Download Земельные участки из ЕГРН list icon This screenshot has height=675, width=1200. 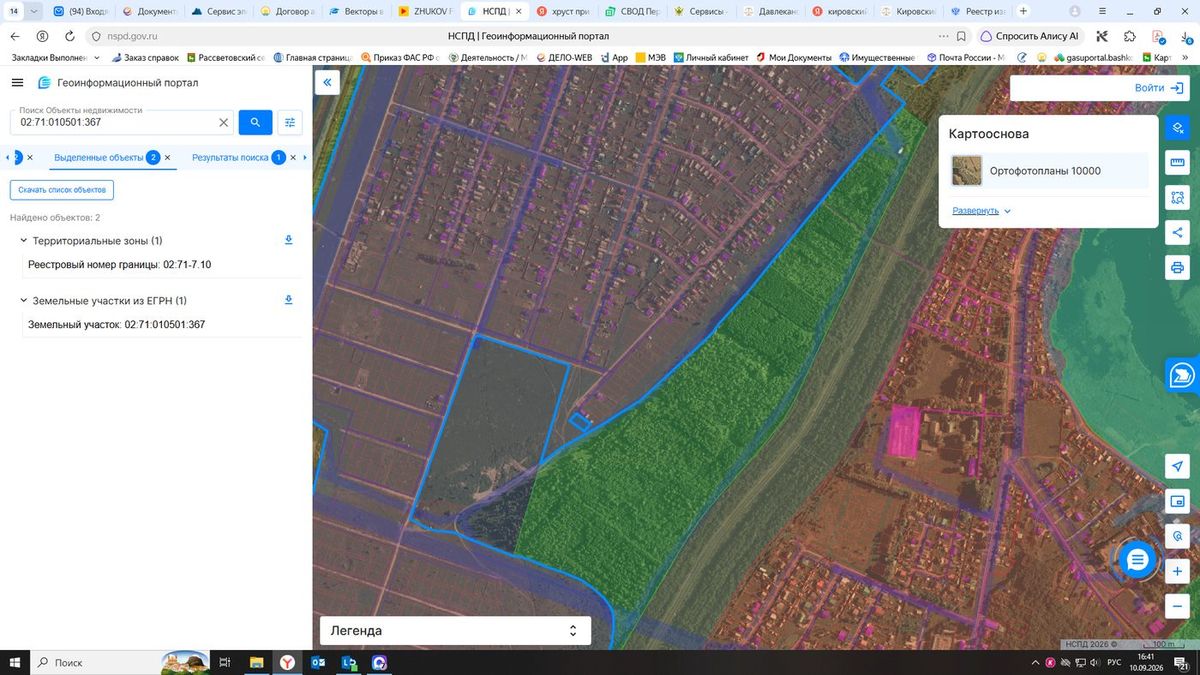point(288,300)
